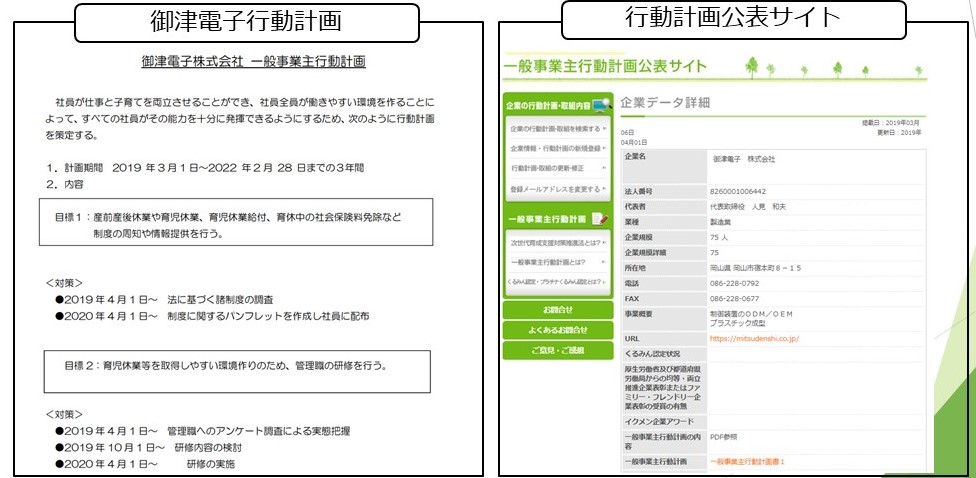Open 登録メールアドレスを変更する menu item
Viewport: 976px width, 478px height.
click(x=558, y=189)
